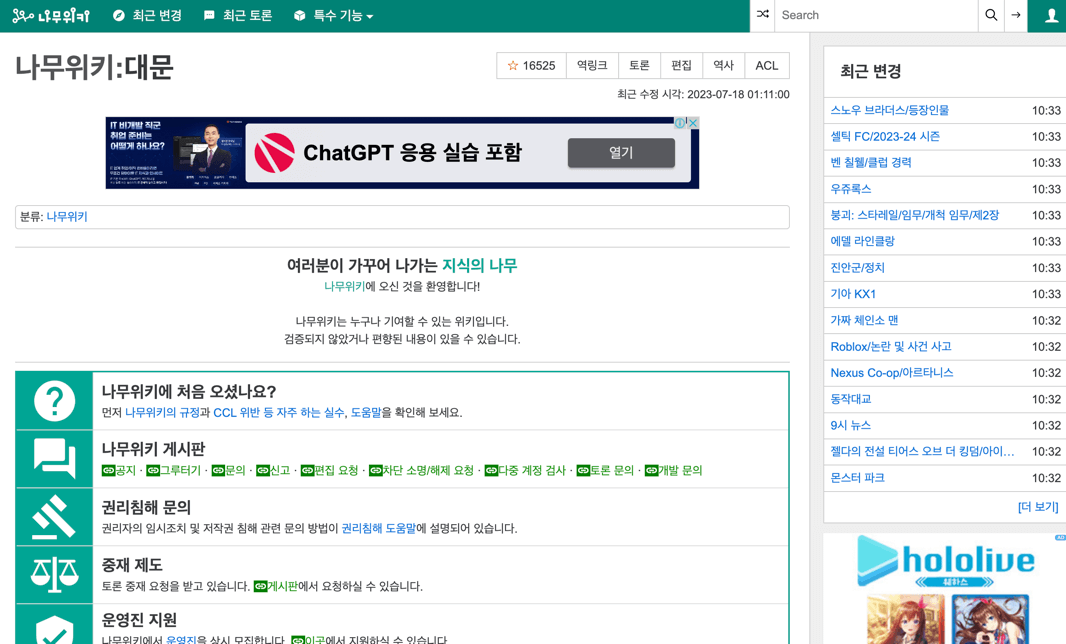Click the scales icon beside 중재 제도
The image size is (1066, 644).
tap(54, 572)
